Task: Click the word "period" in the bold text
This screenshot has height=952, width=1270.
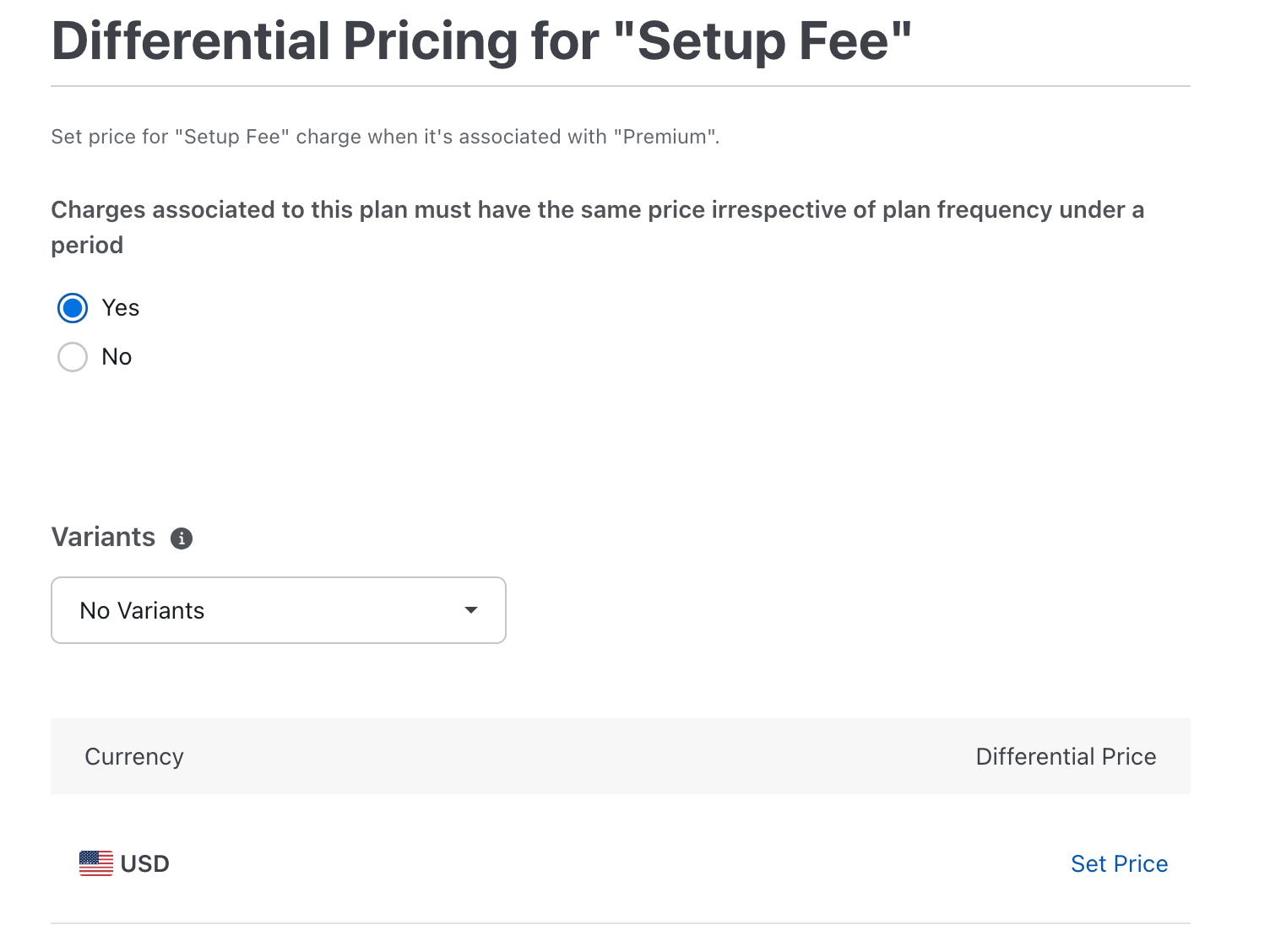Action: pyautogui.click(x=87, y=245)
